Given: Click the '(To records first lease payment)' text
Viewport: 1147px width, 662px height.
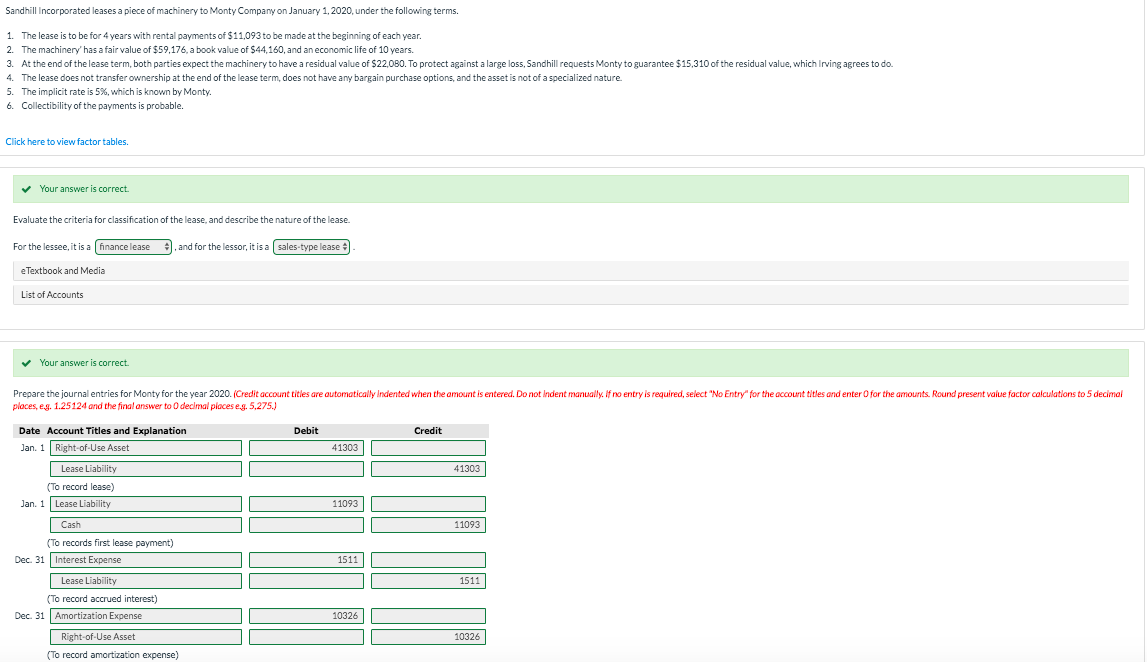Looking at the screenshot, I should pyautogui.click(x=110, y=543).
